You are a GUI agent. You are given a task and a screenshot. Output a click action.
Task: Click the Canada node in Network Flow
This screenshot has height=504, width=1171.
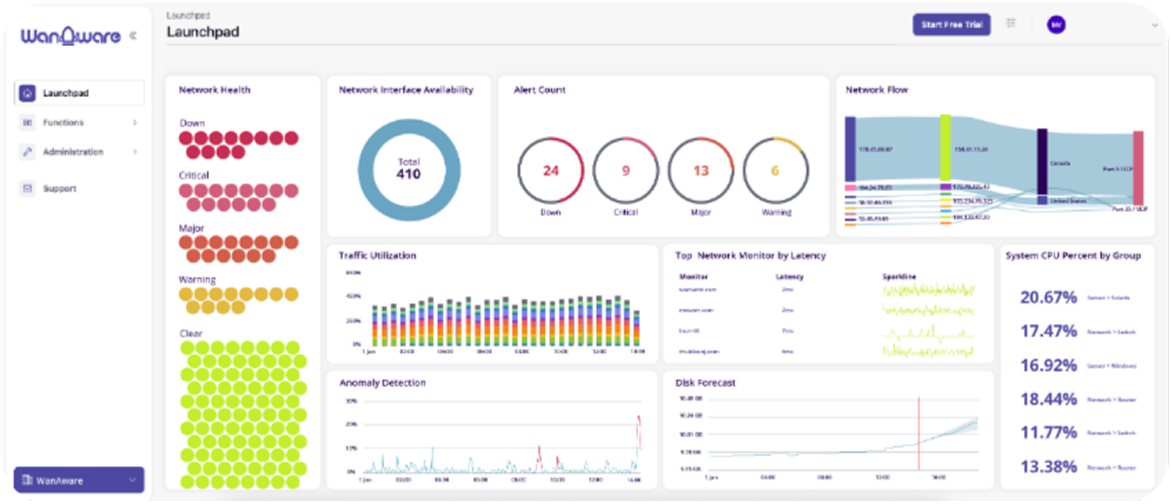pos(1042,162)
